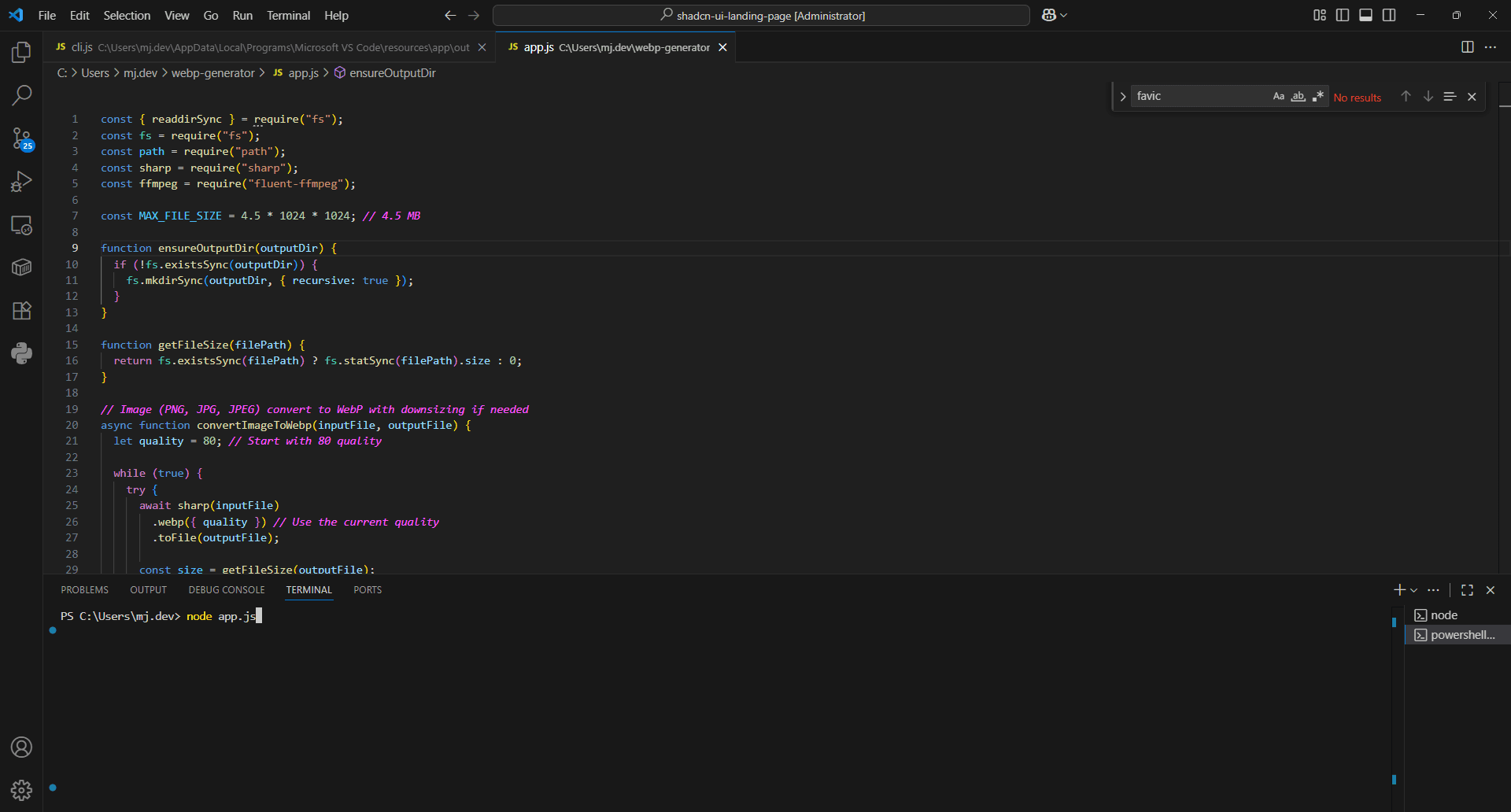This screenshot has height=812, width=1511.
Task: Toggle Match Case in find widget
Action: [x=1278, y=97]
